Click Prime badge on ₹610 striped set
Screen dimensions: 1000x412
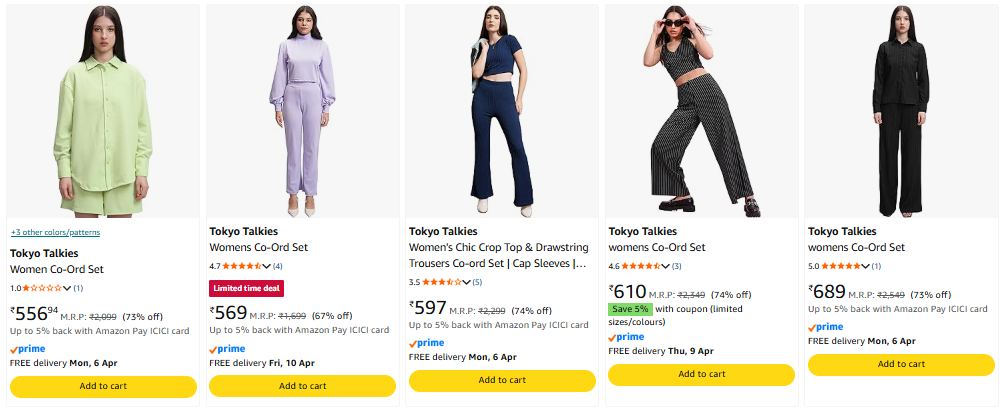pos(627,337)
